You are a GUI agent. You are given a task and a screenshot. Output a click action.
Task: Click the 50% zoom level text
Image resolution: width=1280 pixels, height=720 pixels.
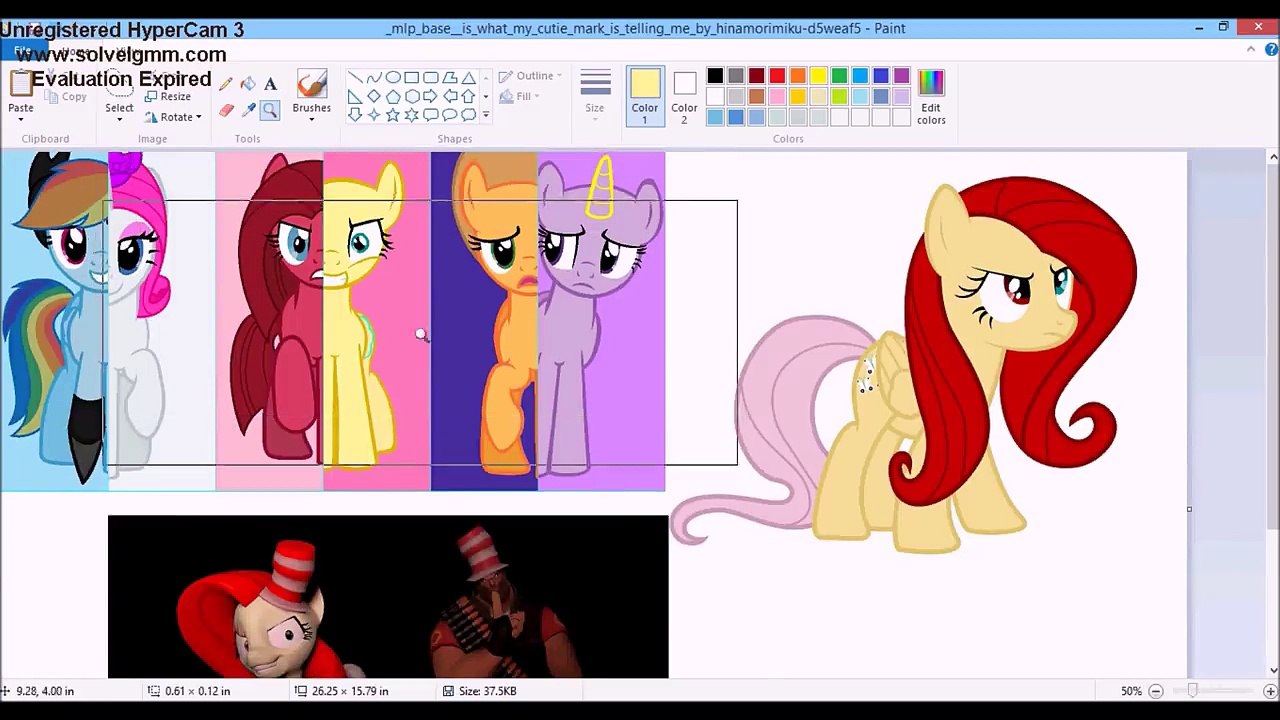click(1131, 691)
